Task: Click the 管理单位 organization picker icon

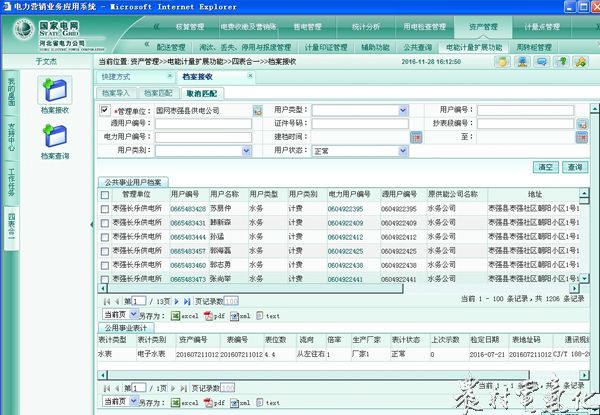Action: tap(257, 109)
